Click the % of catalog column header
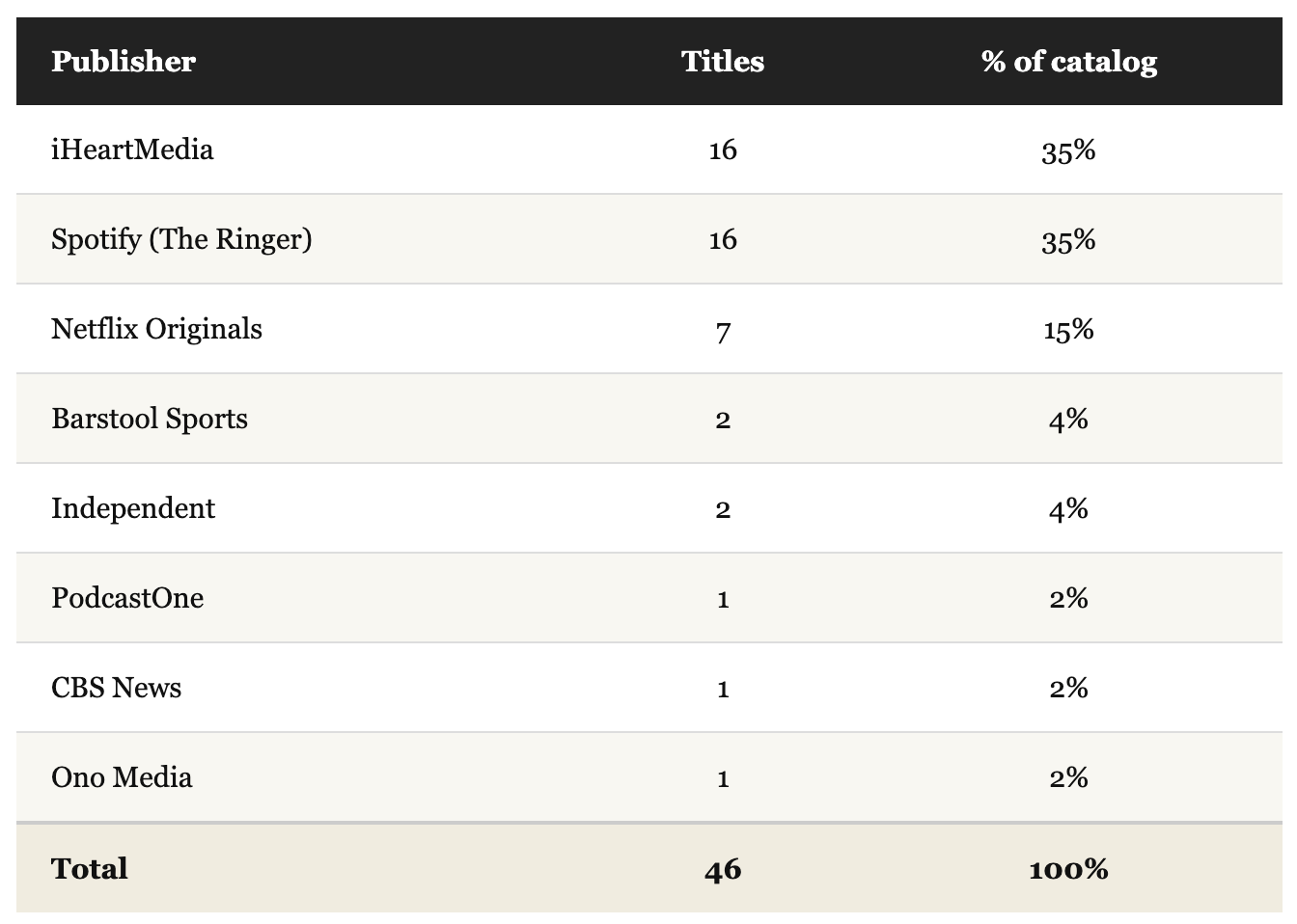The height and width of the screenshot is (924, 1297). [1069, 61]
